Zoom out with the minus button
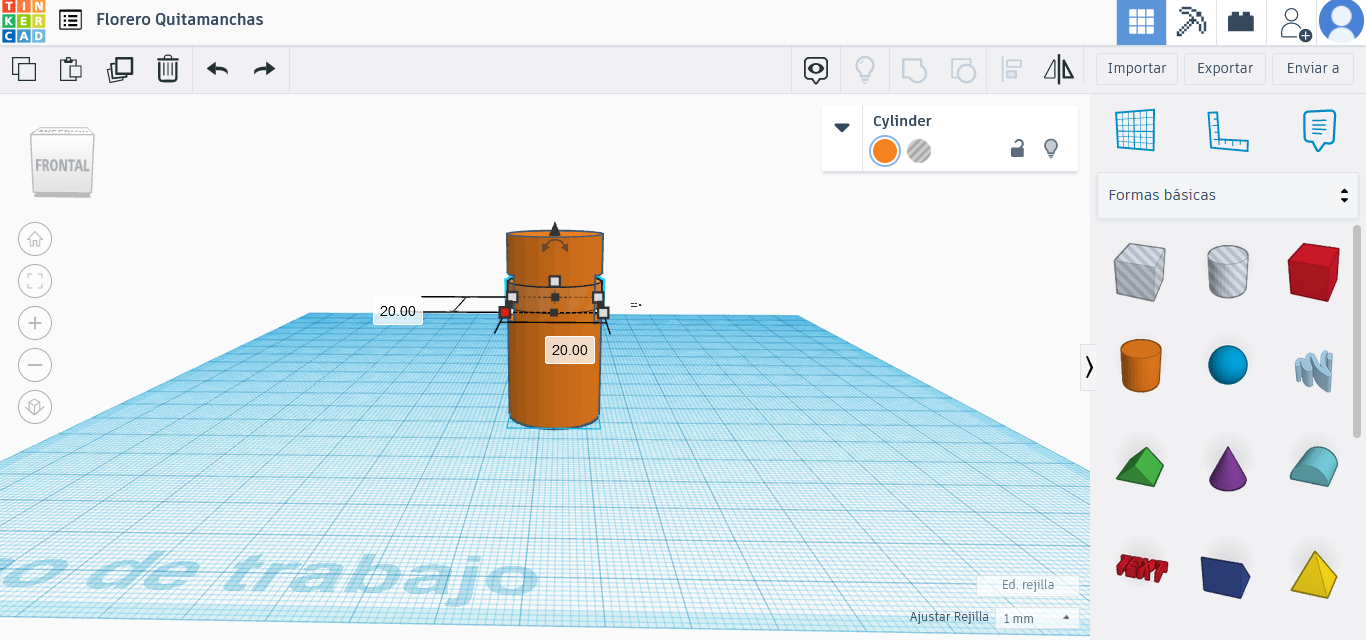The height and width of the screenshot is (640, 1366). 35,365
